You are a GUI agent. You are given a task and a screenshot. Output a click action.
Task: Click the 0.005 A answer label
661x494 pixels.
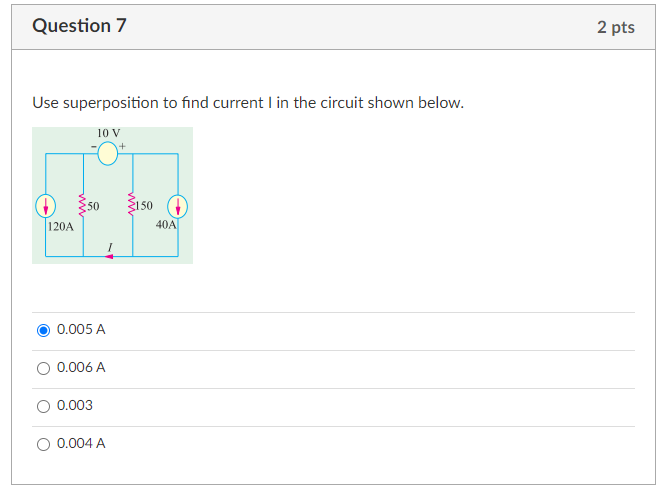[81, 329]
